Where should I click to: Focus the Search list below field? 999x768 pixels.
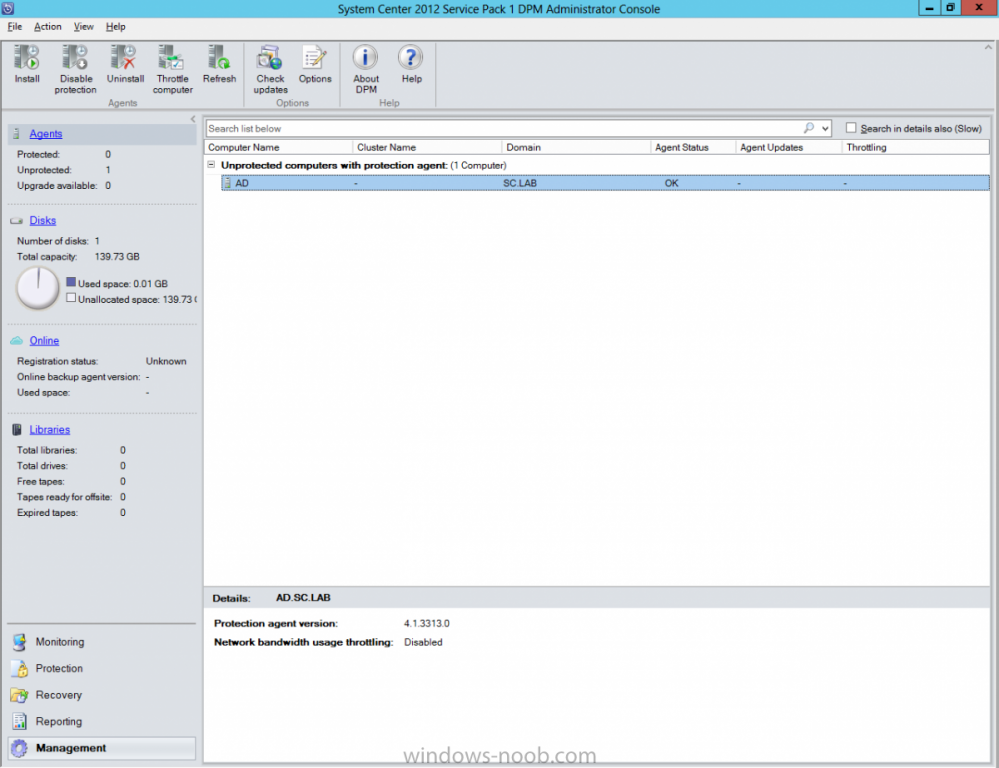(x=503, y=129)
